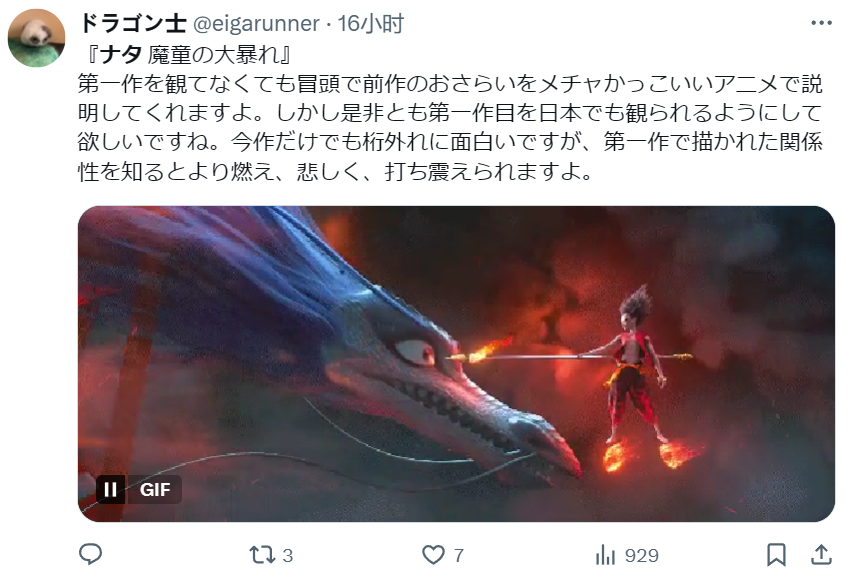
Task: Open the three-dots more options menu
Action: [821, 23]
